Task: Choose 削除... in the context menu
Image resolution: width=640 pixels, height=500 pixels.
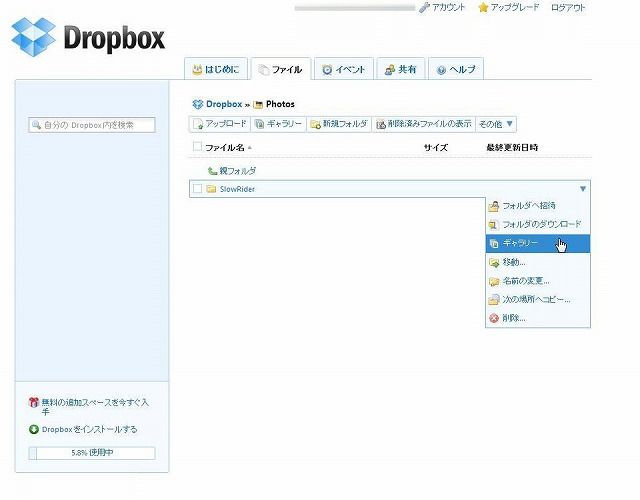Action: tap(538, 318)
